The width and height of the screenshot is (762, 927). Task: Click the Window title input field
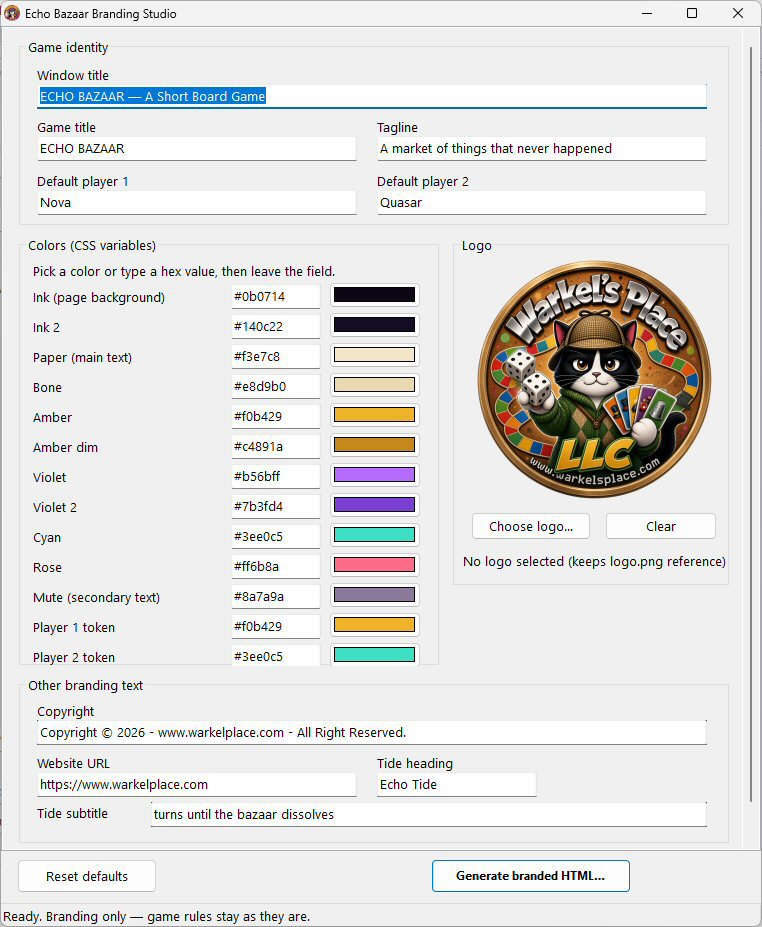pos(372,96)
